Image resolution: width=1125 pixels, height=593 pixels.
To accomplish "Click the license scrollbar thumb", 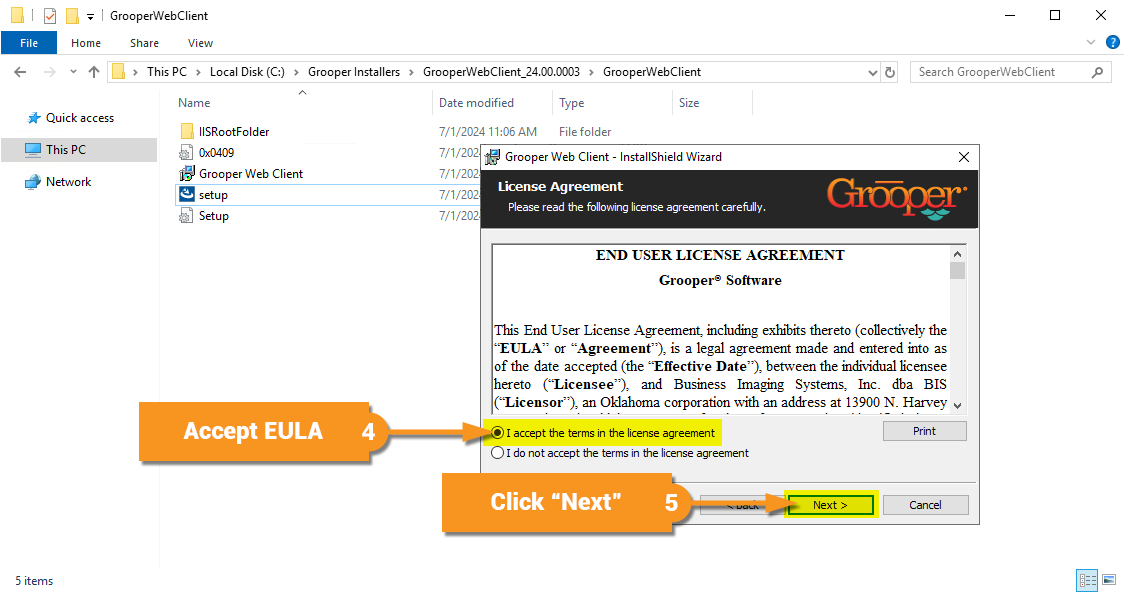I will coord(957,270).
